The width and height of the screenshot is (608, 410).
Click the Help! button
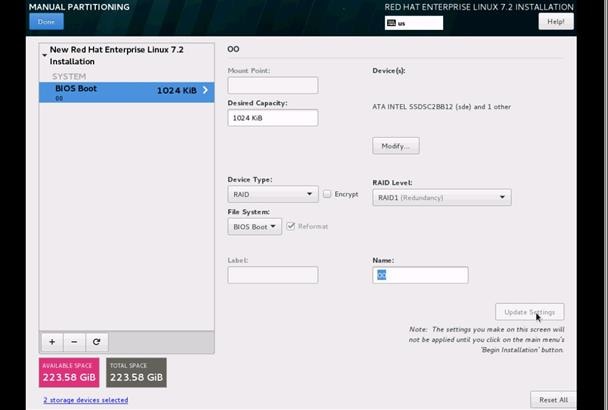pyautogui.click(x=556, y=21)
